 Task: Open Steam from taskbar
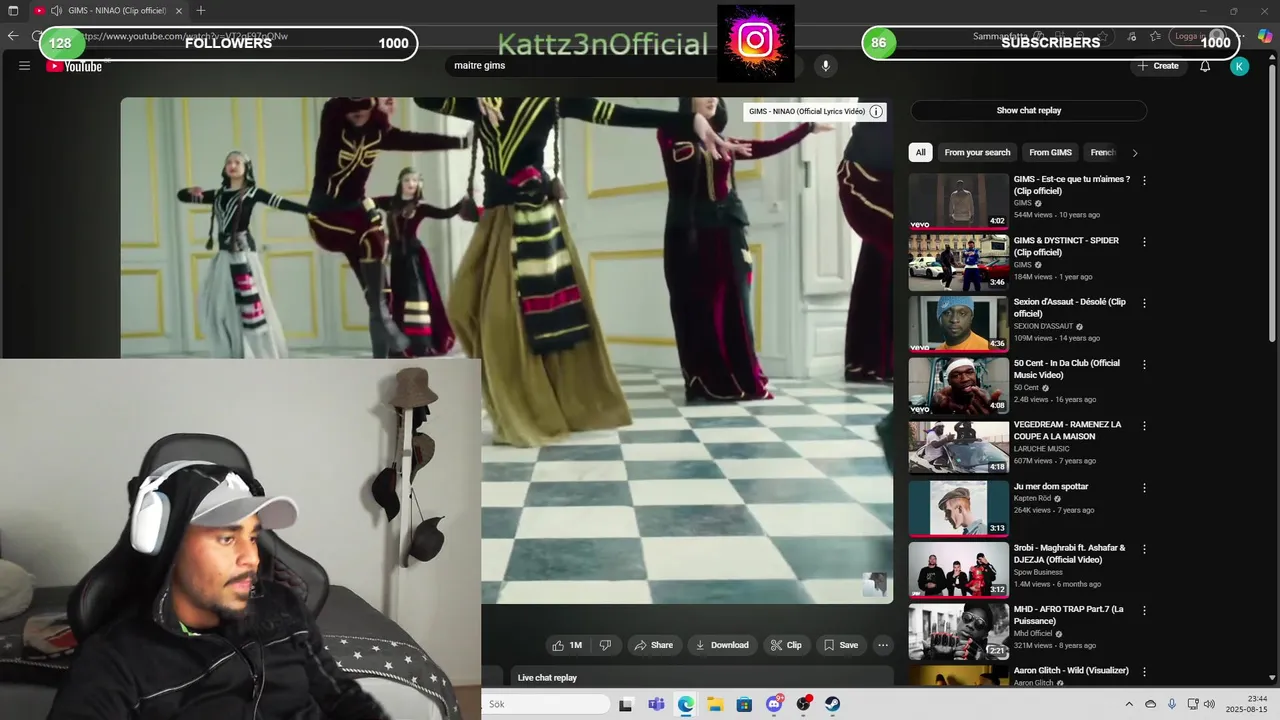tap(832, 704)
